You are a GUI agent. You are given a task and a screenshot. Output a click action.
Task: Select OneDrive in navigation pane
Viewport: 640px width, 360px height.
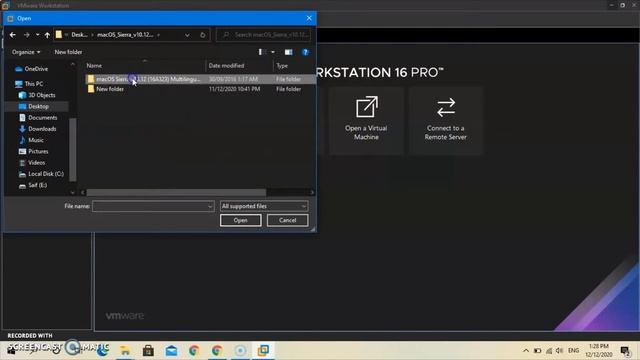32,69
